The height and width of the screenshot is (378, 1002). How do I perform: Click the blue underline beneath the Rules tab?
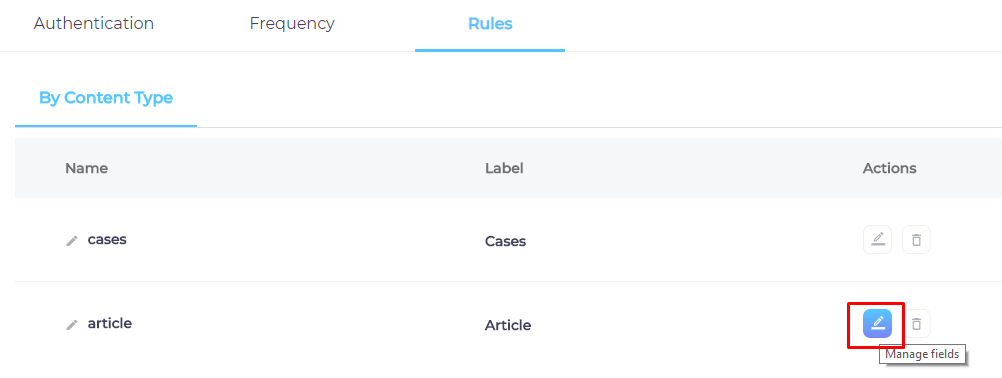point(489,50)
